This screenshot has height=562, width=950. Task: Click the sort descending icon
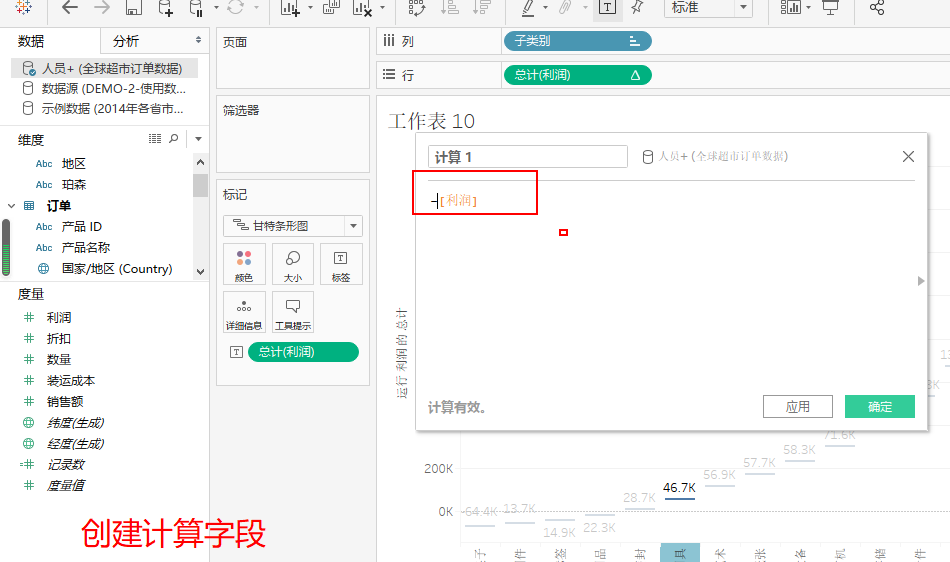click(x=482, y=7)
